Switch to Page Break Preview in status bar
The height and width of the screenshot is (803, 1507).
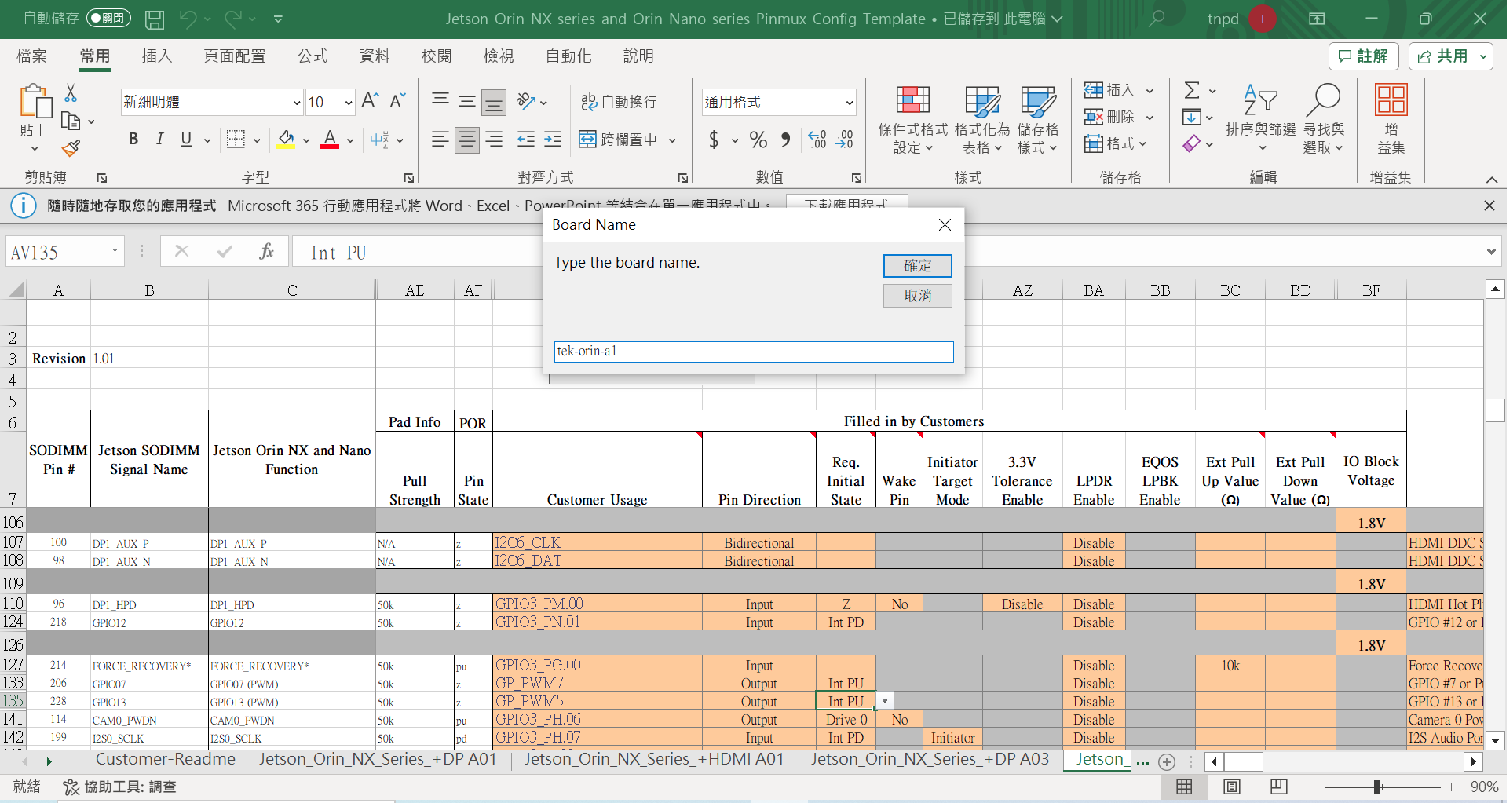coord(1281,787)
